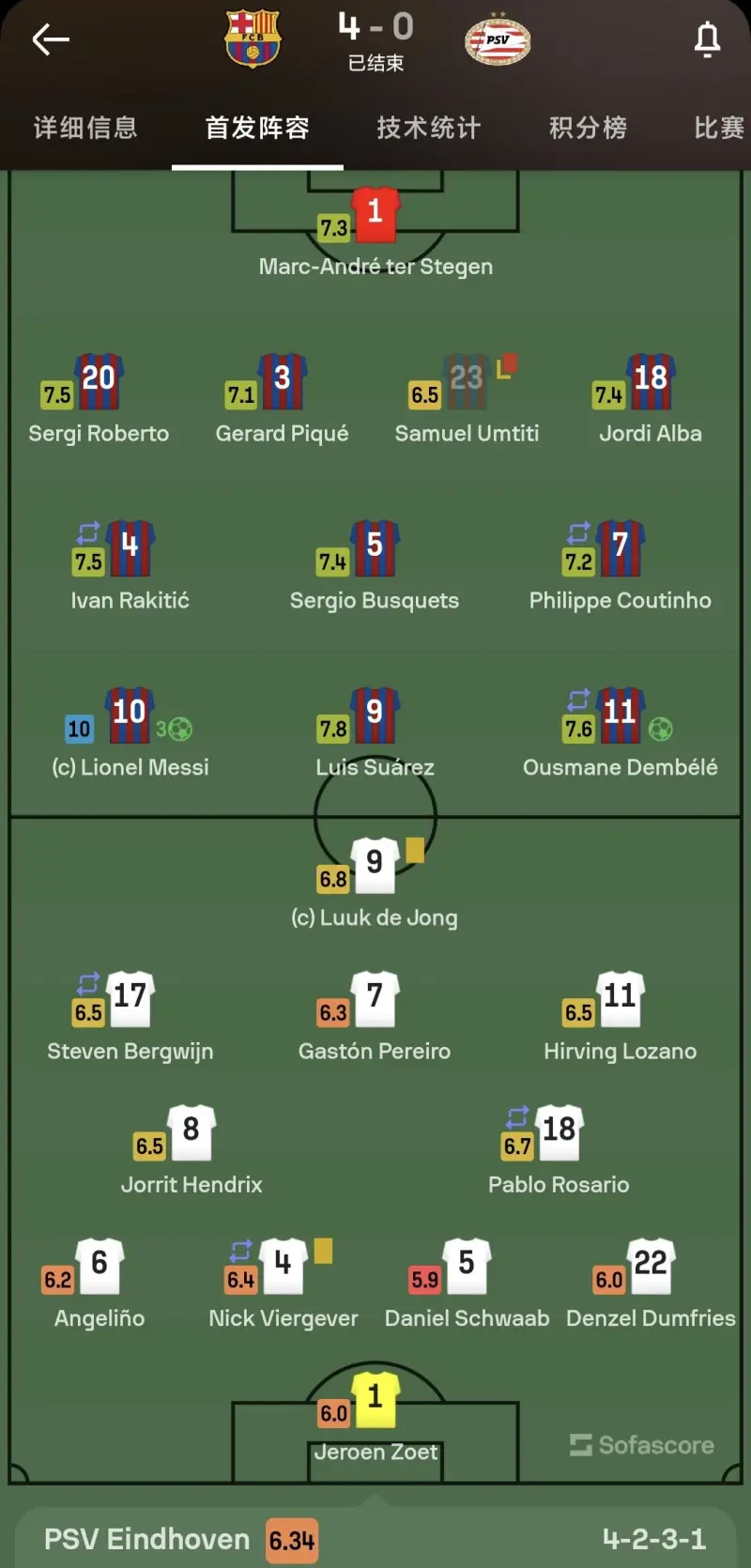
Task: Tap Luuk de Jong's white jersey
Action: 375,863
